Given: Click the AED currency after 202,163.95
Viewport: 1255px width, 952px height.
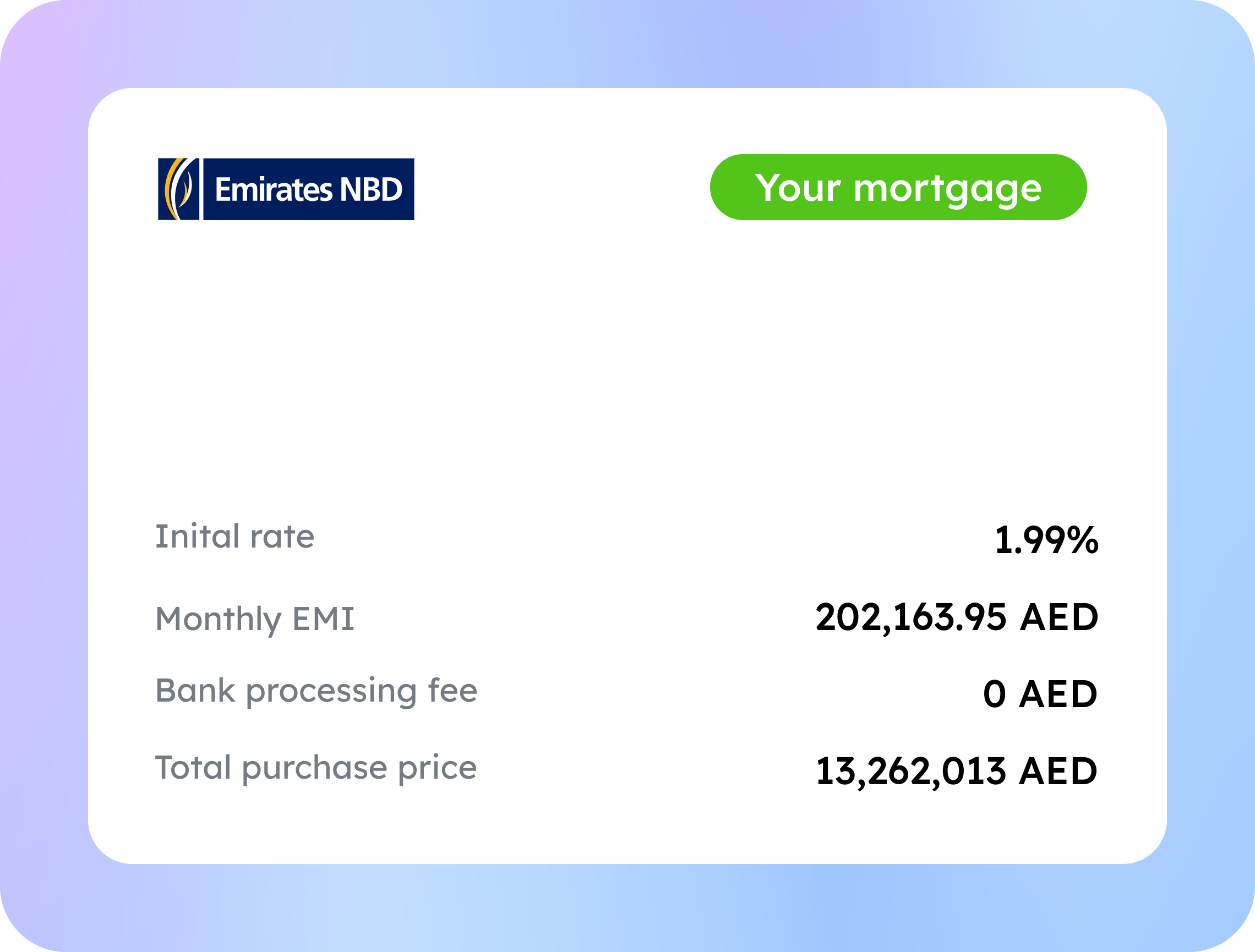Looking at the screenshot, I should (x=1059, y=617).
